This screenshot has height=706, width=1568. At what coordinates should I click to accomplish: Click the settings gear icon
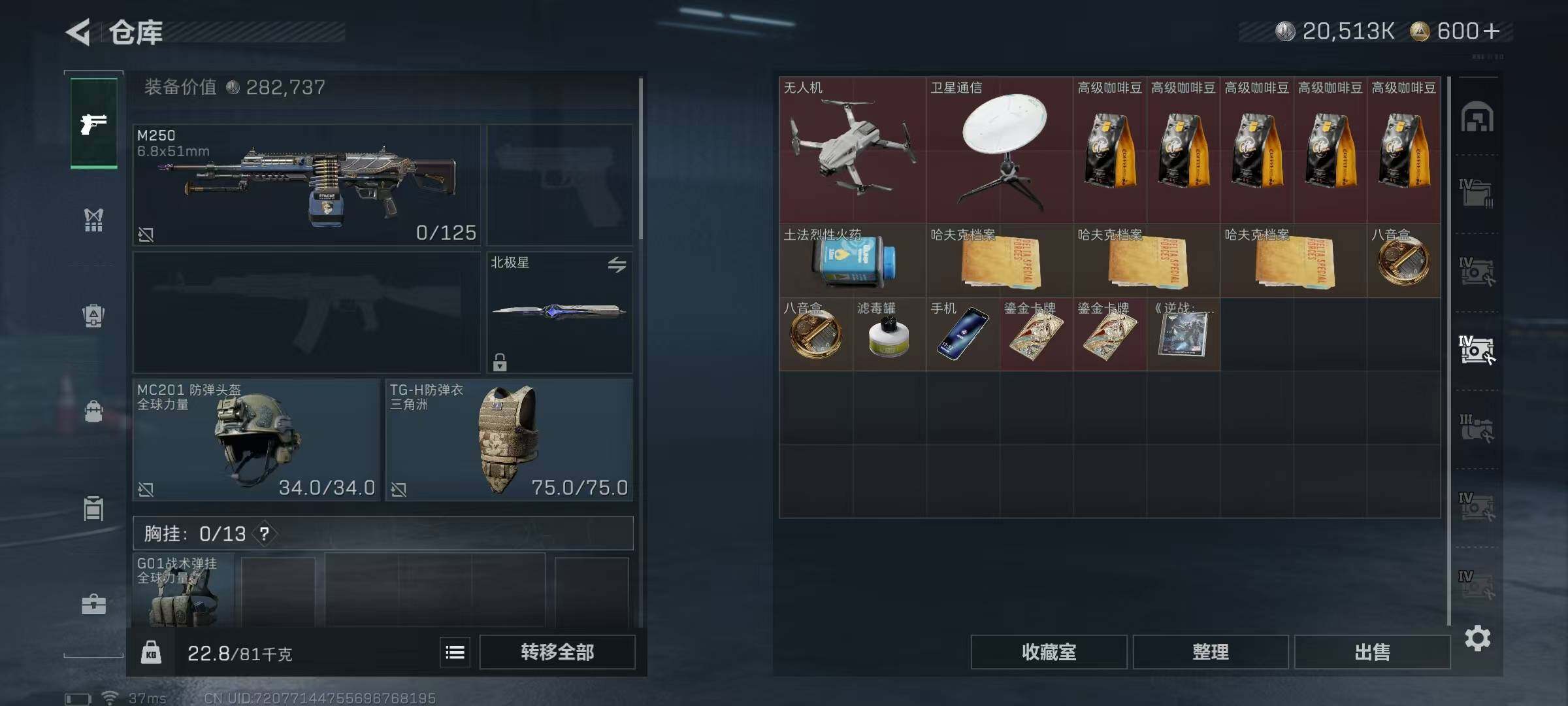click(x=1477, y=637)
